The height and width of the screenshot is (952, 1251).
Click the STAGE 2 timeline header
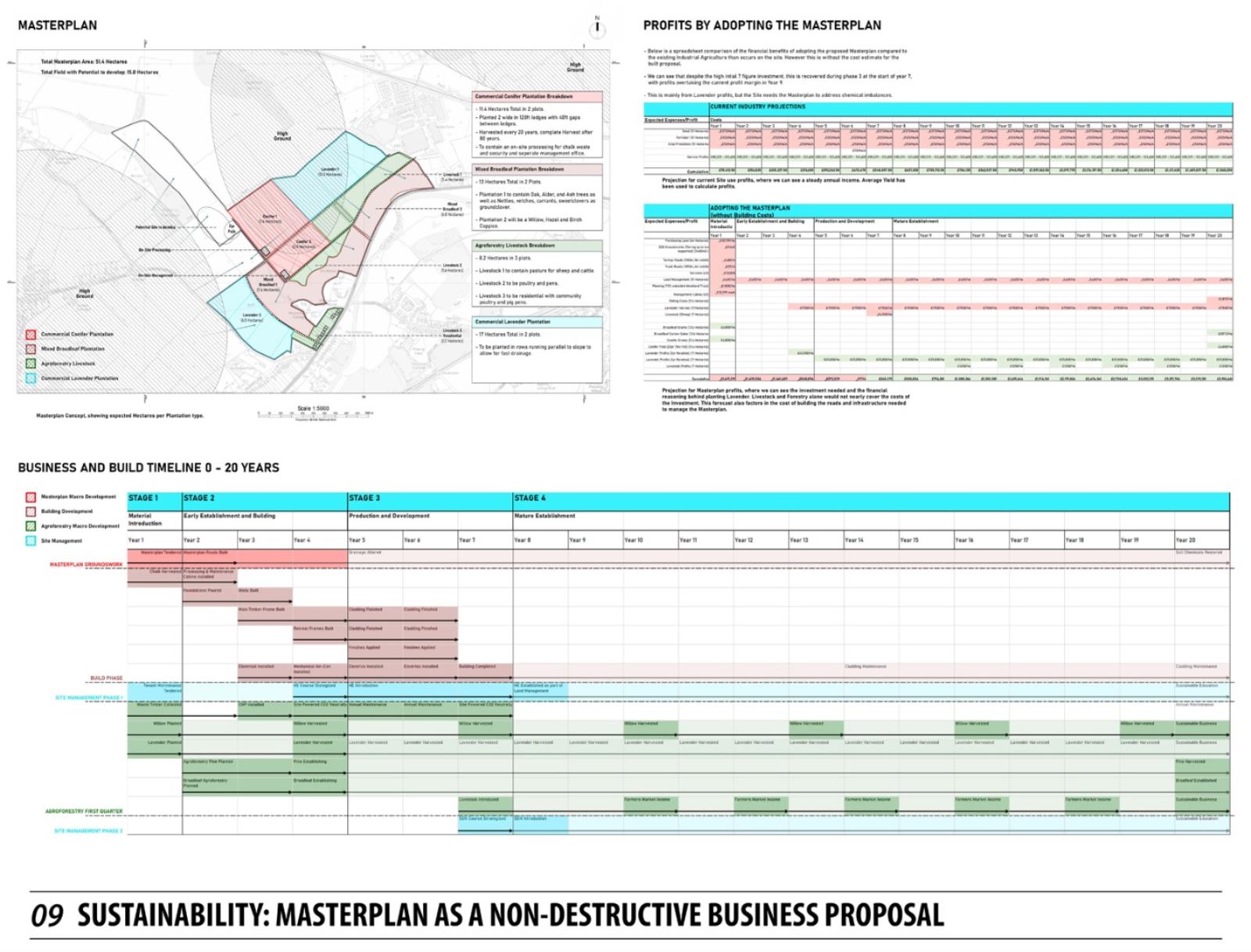click(x=265, y=502)
